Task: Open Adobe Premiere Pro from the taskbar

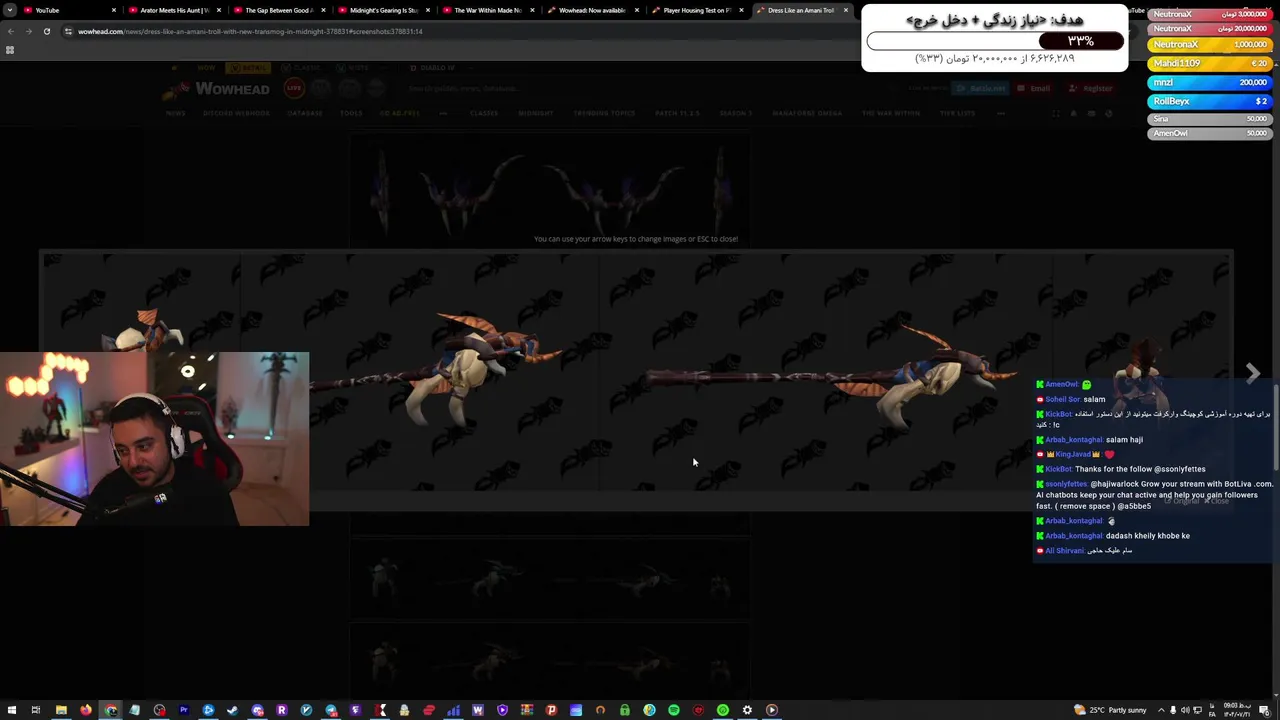Action: (x=184, y=710)
